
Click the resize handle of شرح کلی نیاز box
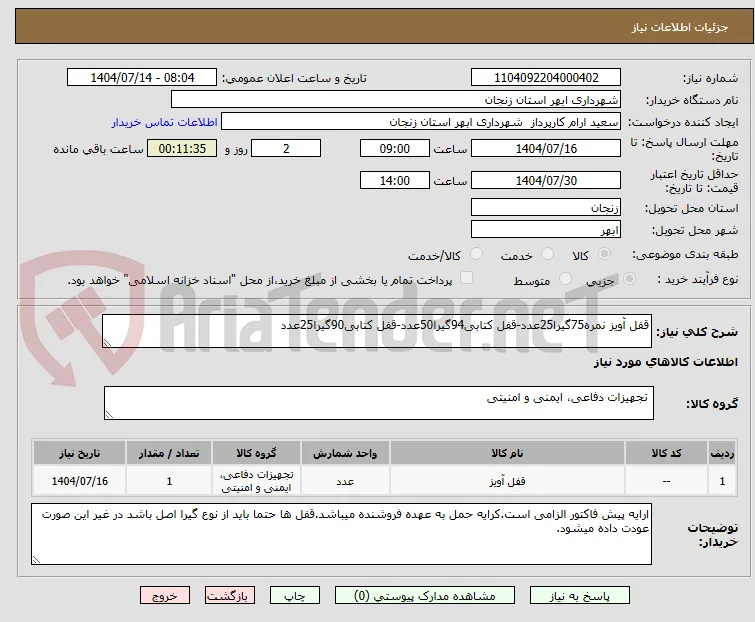107,342
